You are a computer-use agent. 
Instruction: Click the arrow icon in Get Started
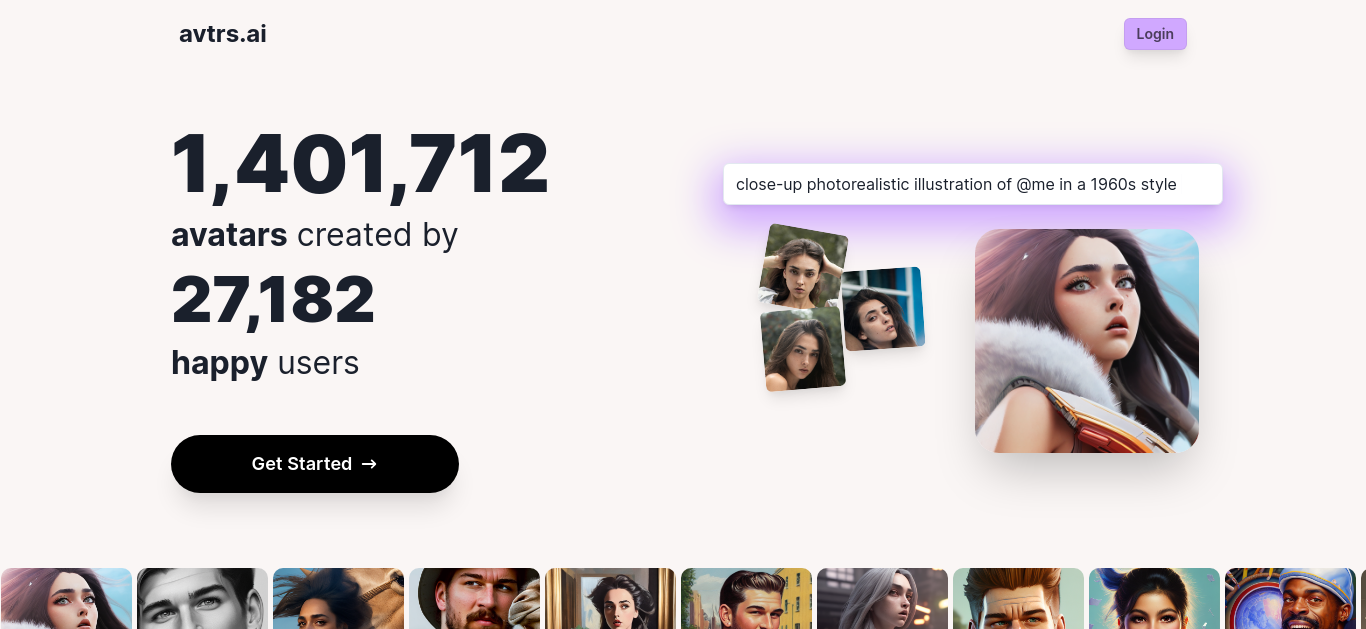pos(369,464)
